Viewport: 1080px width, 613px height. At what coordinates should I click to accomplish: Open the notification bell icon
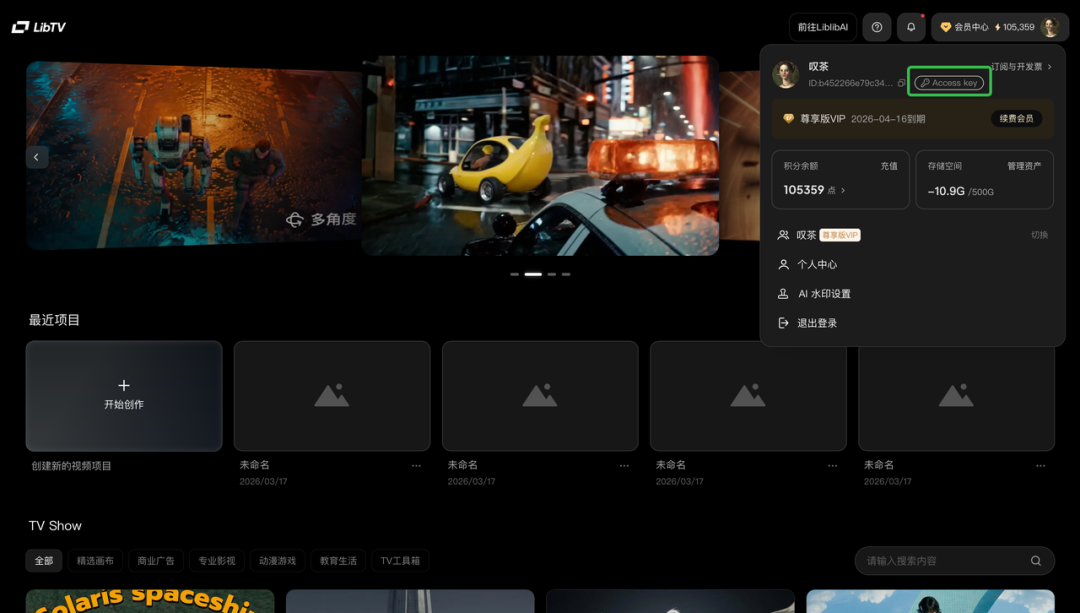pos(910,27)
